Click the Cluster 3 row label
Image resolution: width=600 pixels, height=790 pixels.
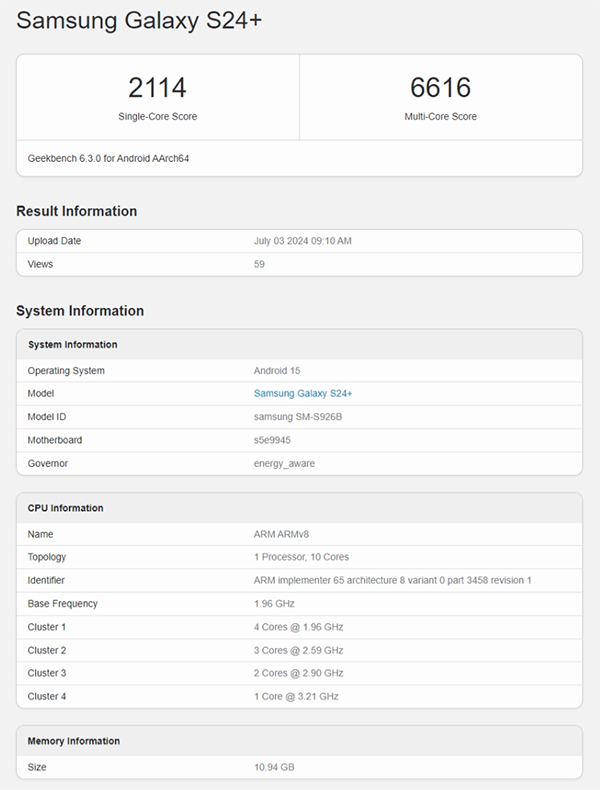(47, 673)
